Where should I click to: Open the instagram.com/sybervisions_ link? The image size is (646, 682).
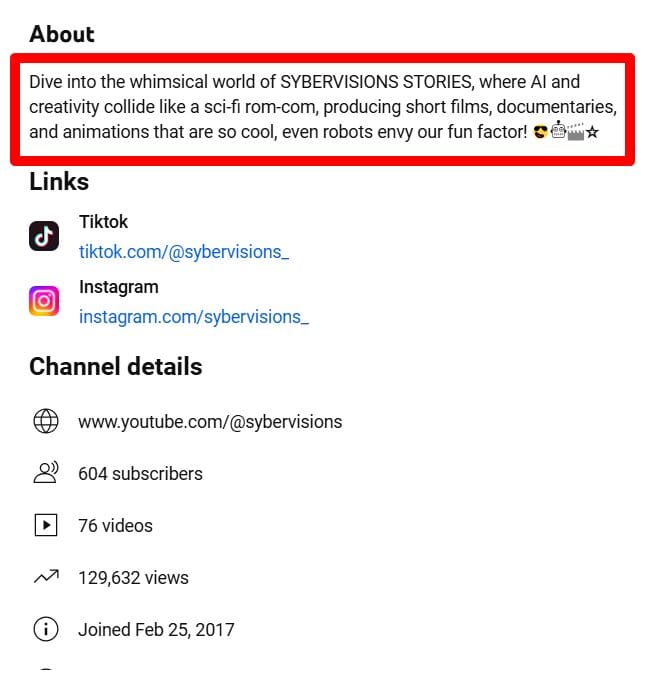[194, 317]
